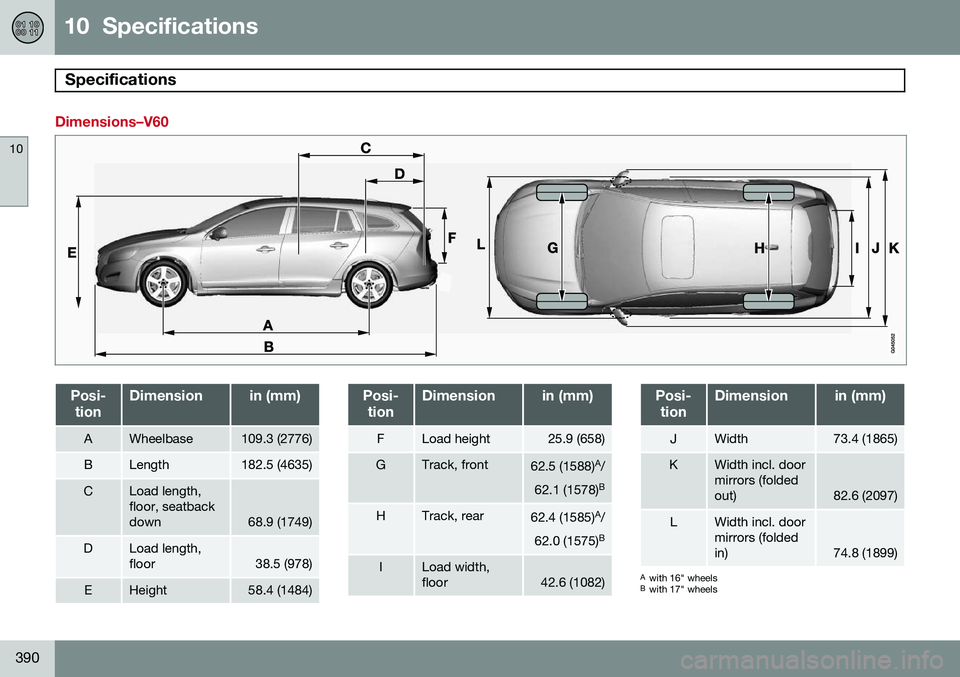Click the value '25.9 (658)'
This screenshot has height=677, width=960.
coord(576,439)
